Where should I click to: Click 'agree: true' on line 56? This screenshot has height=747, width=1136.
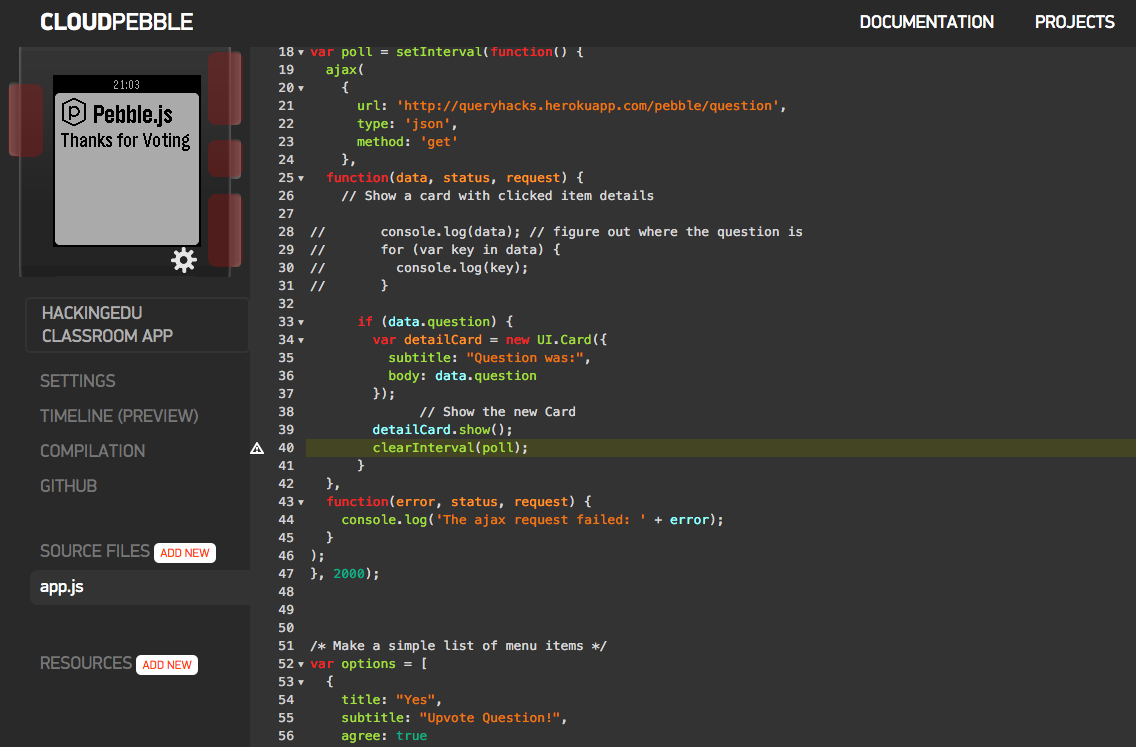(x=384, y=736)
